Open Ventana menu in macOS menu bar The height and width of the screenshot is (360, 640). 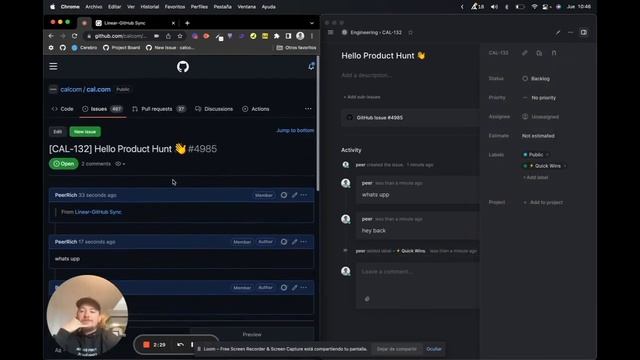click(247, 7)
